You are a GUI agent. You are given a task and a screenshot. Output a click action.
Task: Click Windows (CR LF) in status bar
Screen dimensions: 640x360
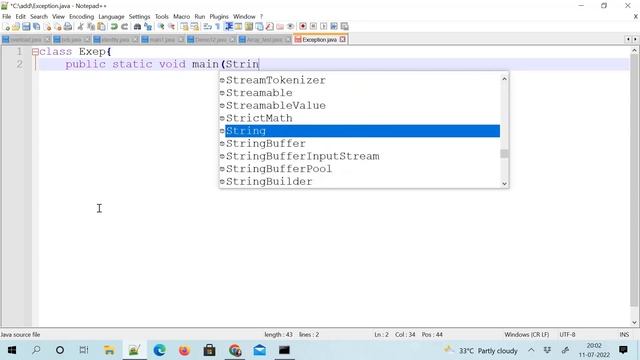tap(527, 334)
